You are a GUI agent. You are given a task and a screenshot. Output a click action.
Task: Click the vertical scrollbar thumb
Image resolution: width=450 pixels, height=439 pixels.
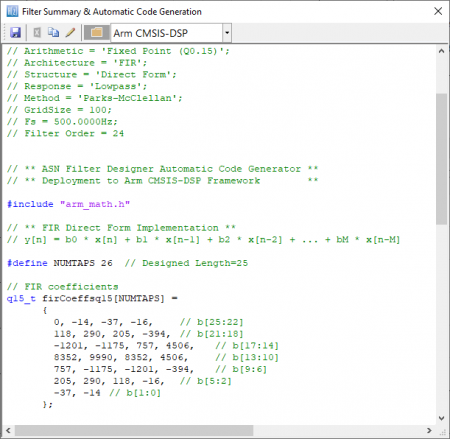pyautogui.click(x=442, y=159)
